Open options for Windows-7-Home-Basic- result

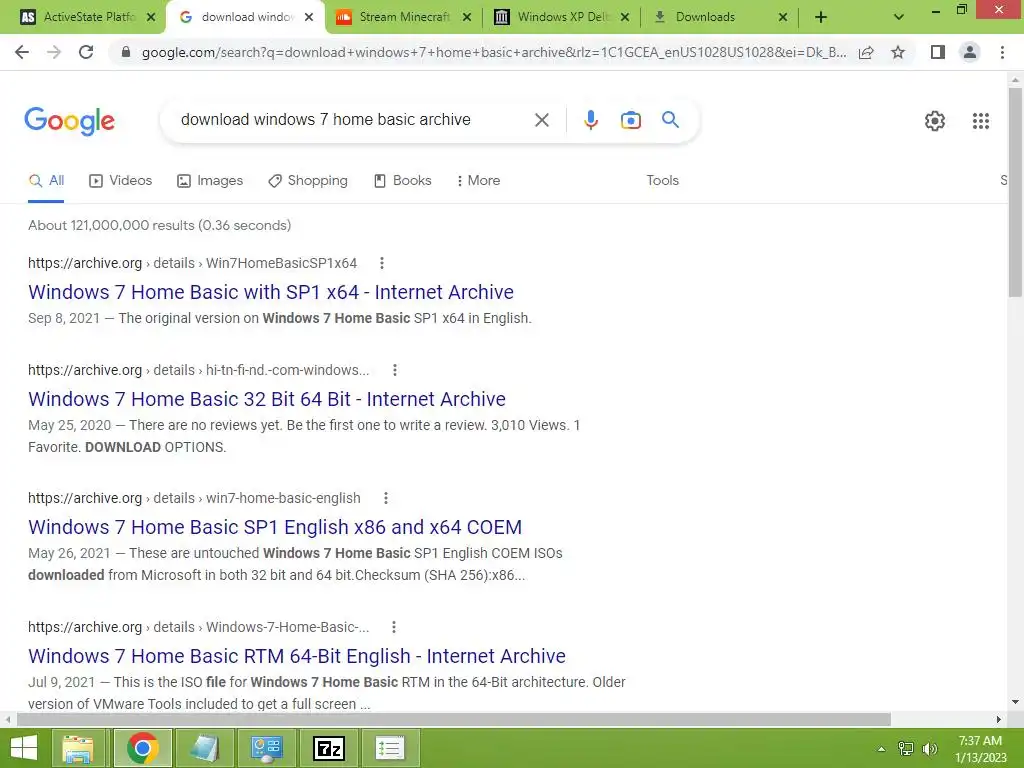point(394,627)
